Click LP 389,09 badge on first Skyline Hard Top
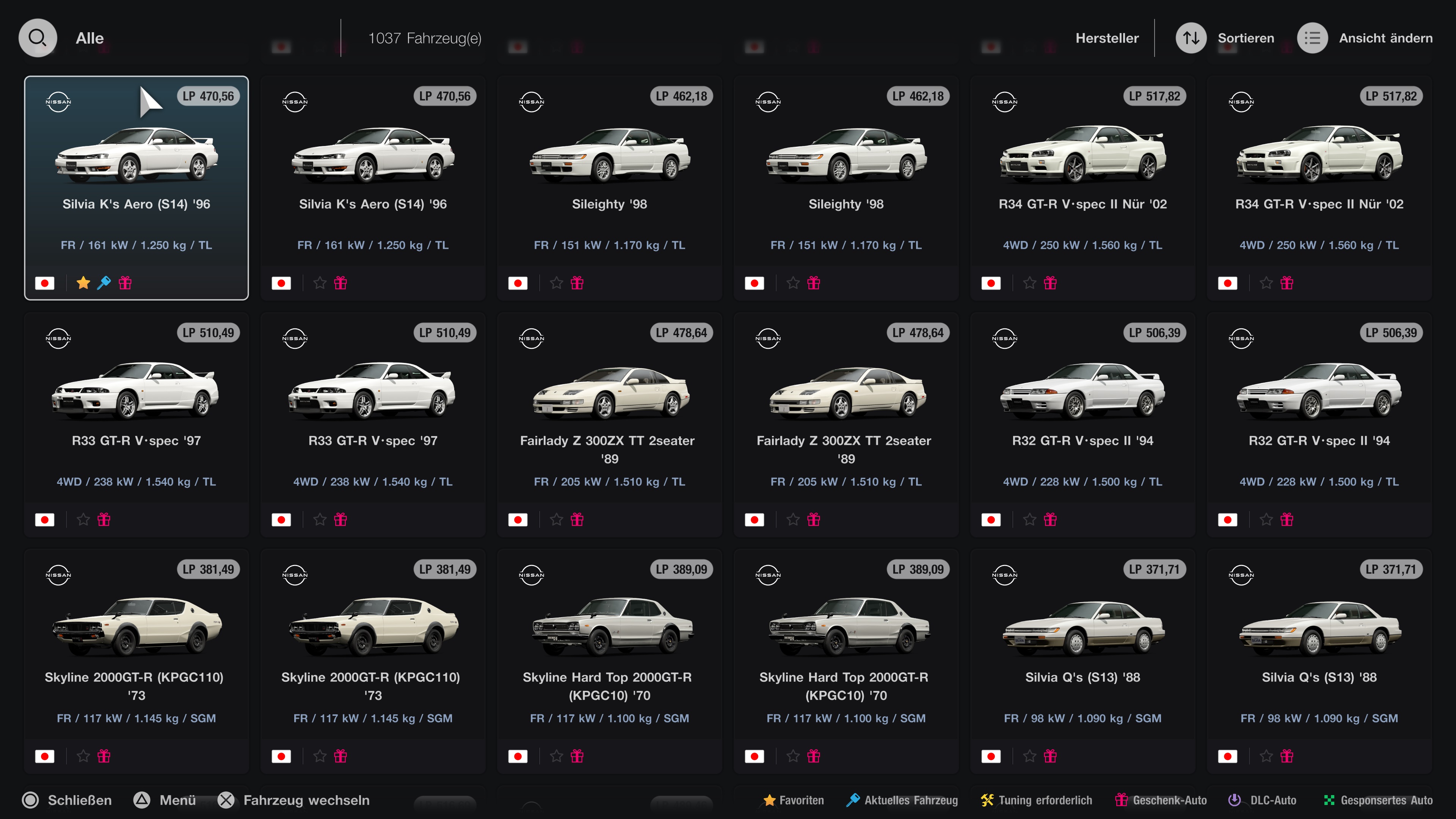The width and height of the screenshot is (1456, 819). point(681,569)
